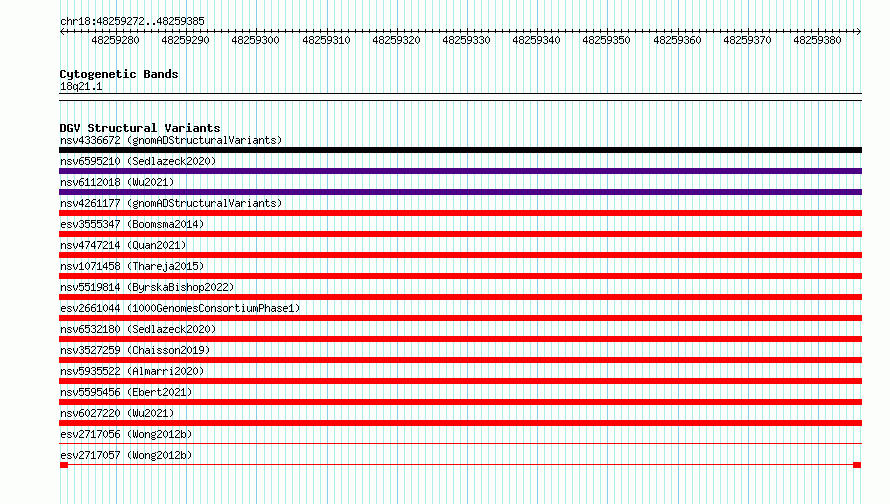Screen dimensions: 890x504
Task: Click the 18q21.1 band label
Action: pyautogui.click(x=81, y=86)
